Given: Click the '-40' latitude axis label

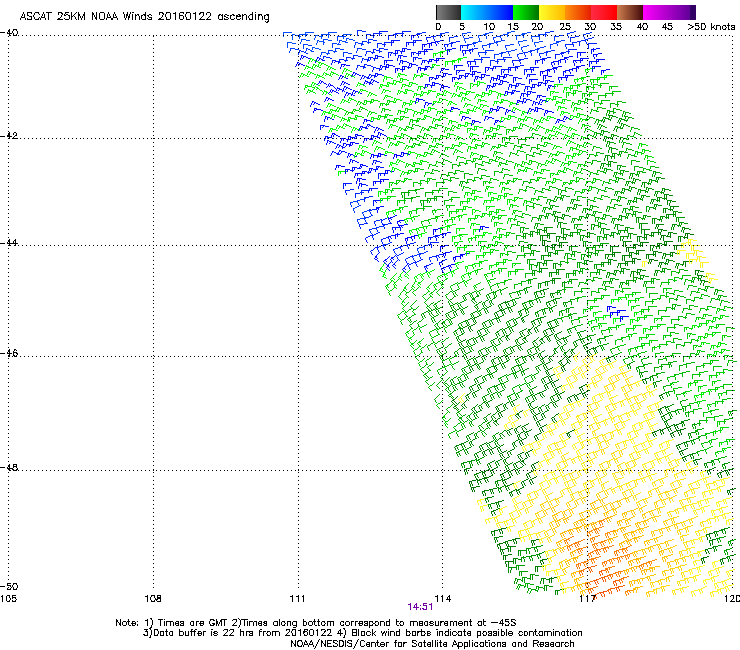Looking at the screenshot, I should pyautogui.click(x=9, y=33).
